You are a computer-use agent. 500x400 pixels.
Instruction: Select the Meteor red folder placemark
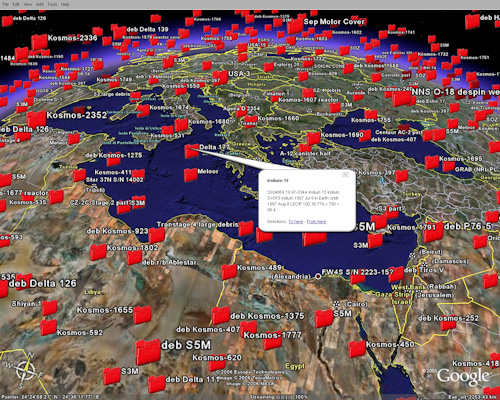tap(191, 175)
